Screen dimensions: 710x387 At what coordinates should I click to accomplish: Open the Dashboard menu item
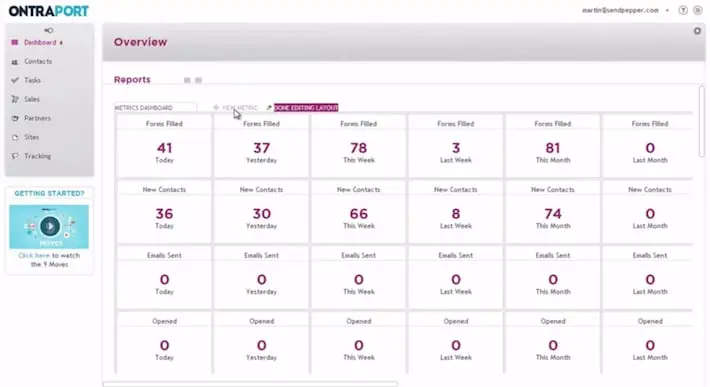[x=40, y=43]
